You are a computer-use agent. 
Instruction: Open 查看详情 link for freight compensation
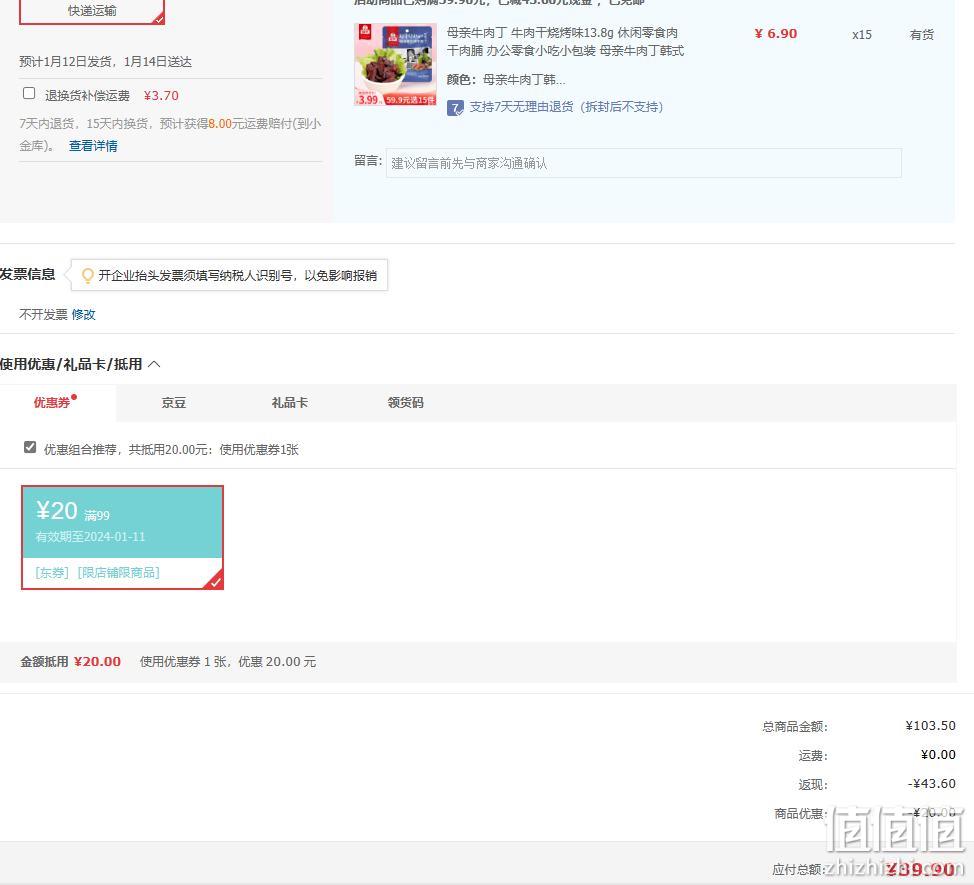(93, 146)
